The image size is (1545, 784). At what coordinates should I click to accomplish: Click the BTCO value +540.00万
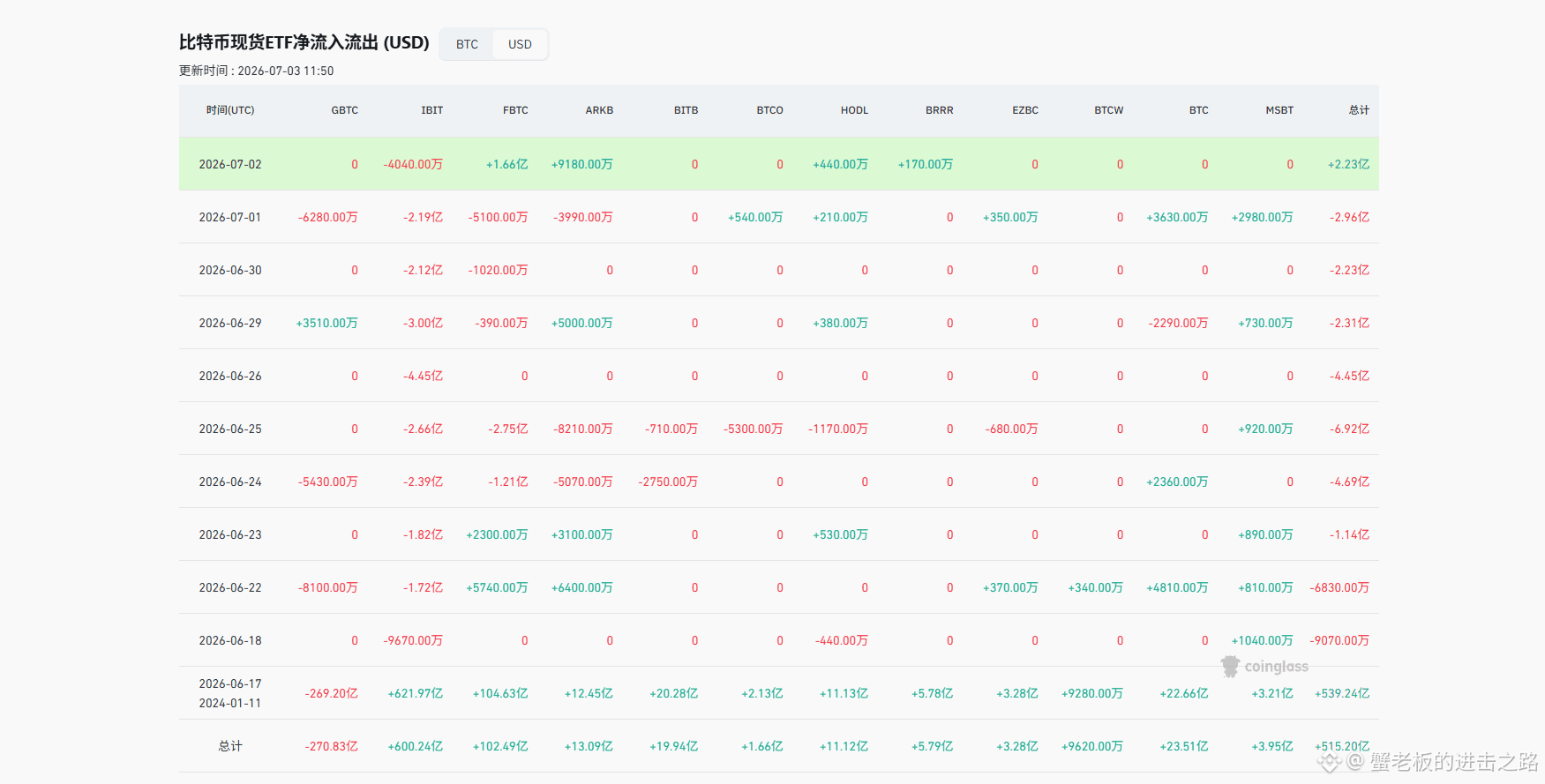[x=755, y=217]
